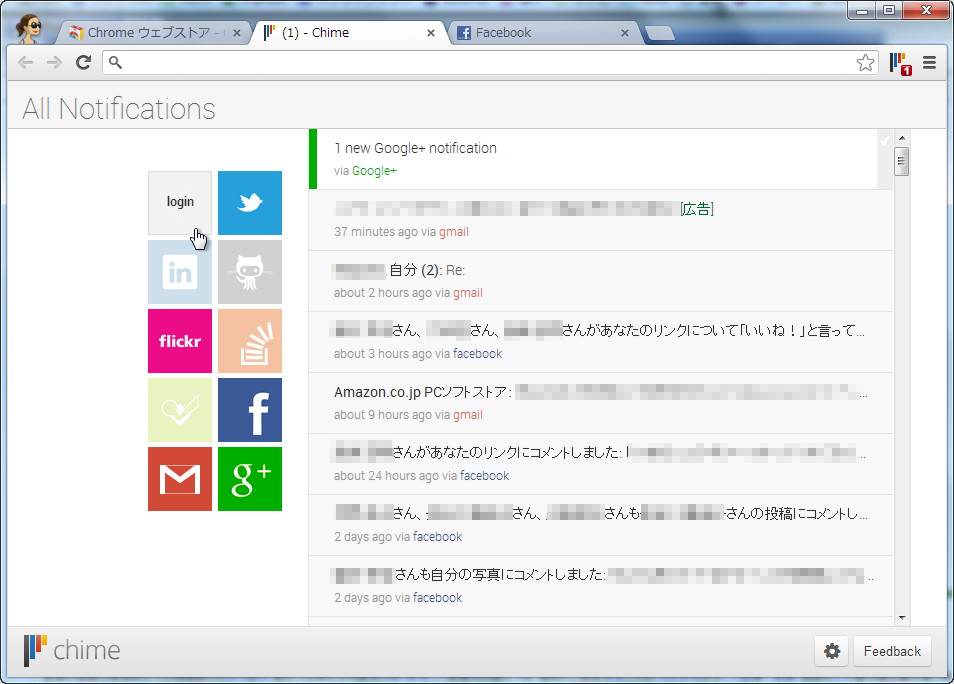Click the notifications list scrollbar thumb
This screenshot has width=954, height=684.
tap(902, 161)
